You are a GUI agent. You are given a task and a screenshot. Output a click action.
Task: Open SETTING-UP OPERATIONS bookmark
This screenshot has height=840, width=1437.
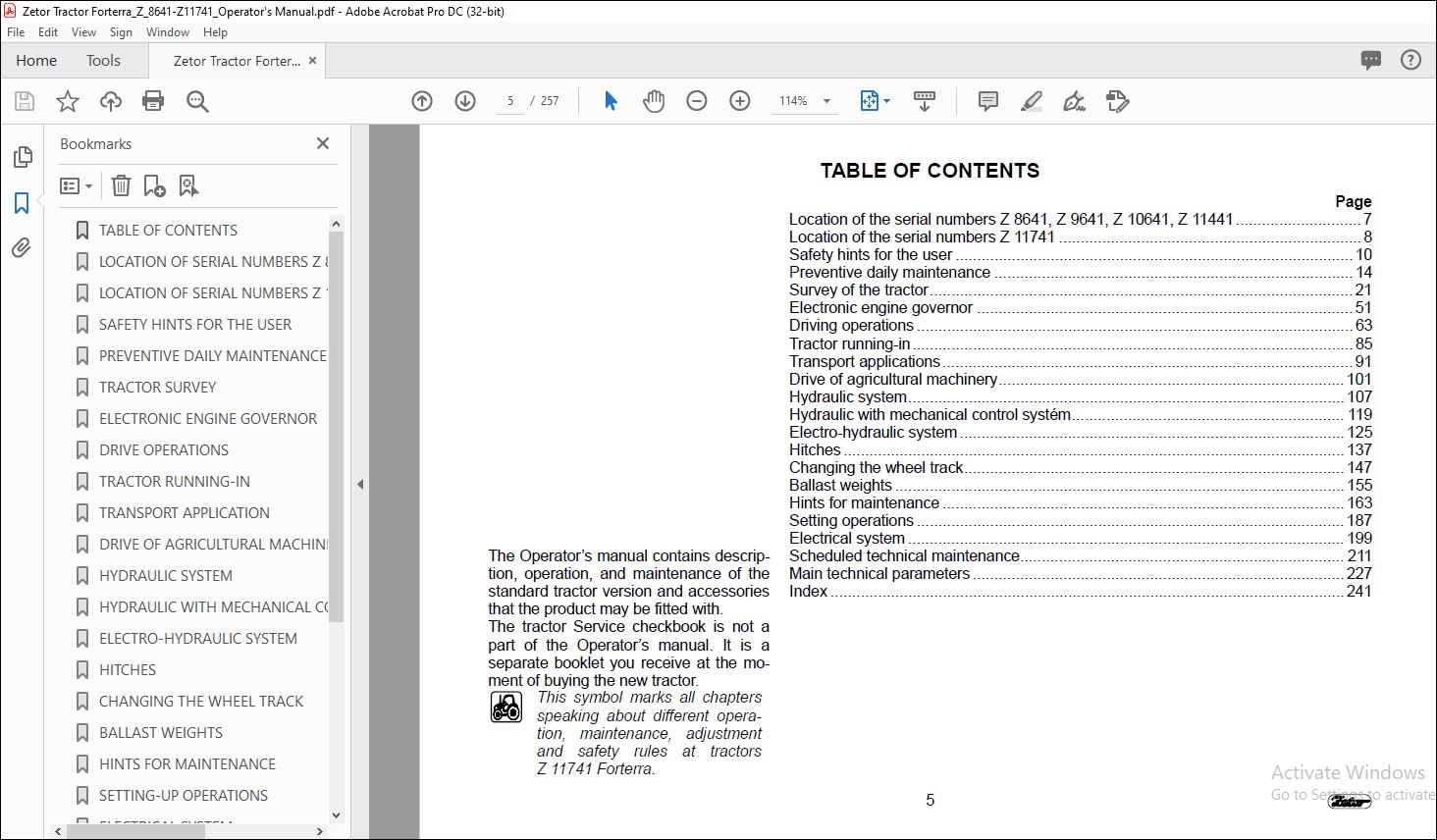pos(184,795)
